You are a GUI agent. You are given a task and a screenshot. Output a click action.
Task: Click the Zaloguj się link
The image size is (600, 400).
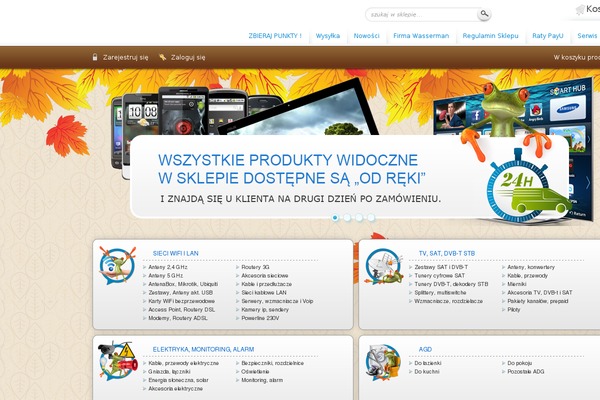pyautogui.click(x=188, y=57)
